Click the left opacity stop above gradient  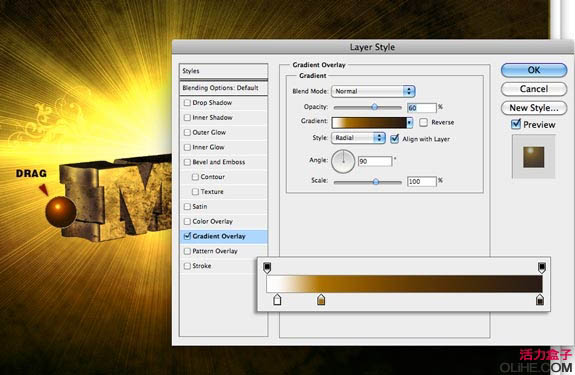267,267
